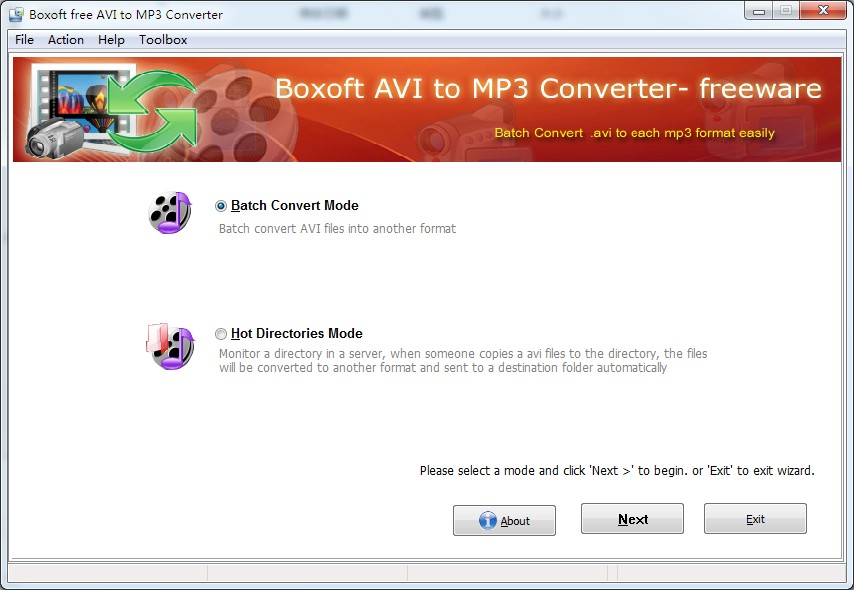
Task: Select the Batch Convert Mode radio button
Action: (221, 206)
